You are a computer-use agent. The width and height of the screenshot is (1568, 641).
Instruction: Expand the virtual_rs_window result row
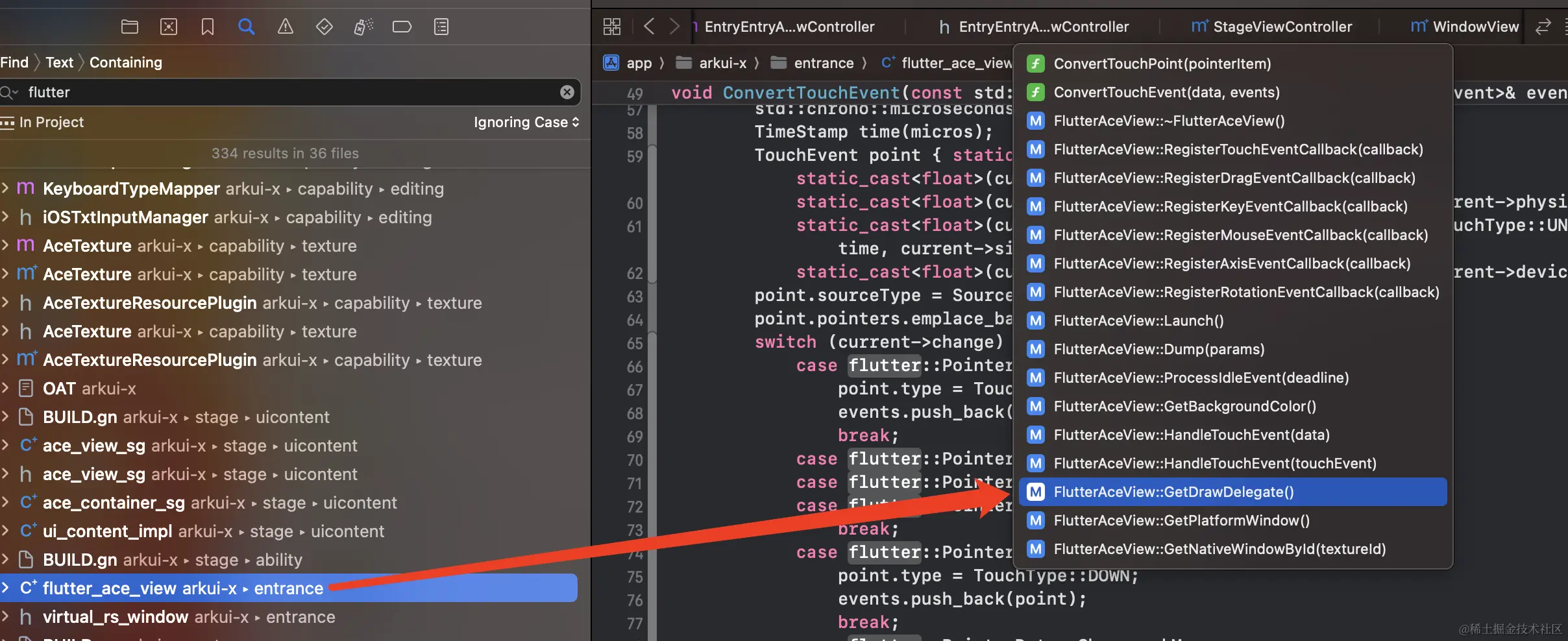coord(5,617)
